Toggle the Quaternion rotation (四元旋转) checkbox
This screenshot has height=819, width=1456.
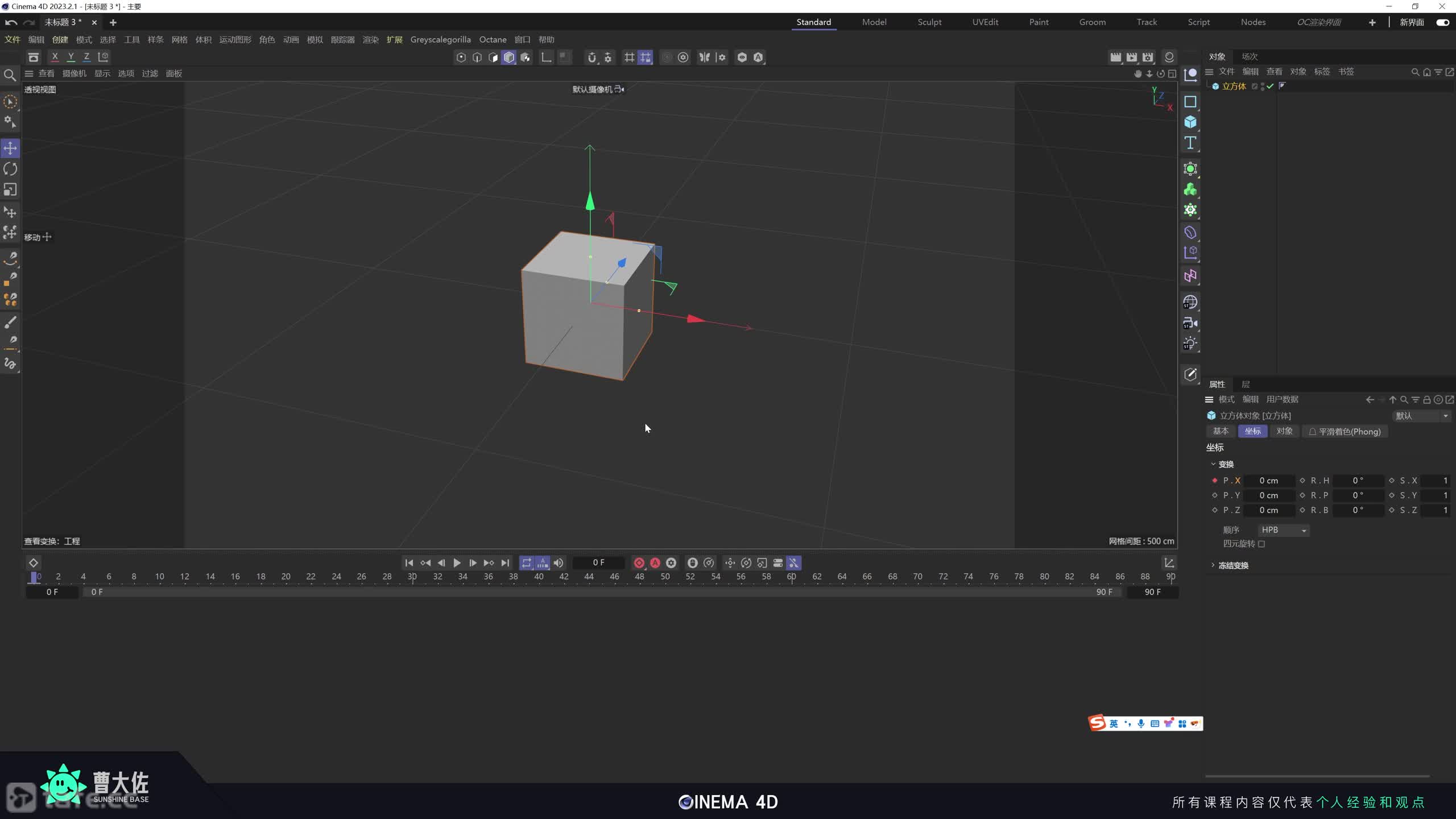1261,544
